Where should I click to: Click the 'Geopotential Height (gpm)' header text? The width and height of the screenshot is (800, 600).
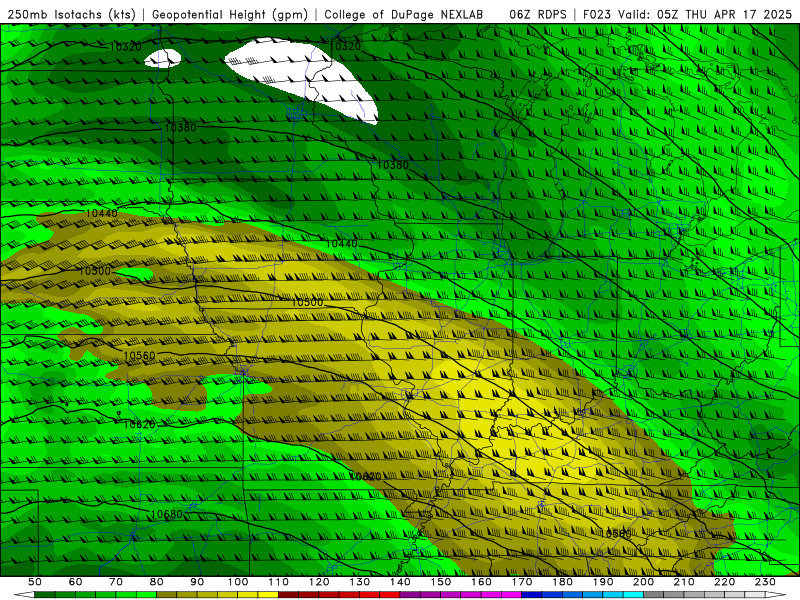click(x=230, y=14)
